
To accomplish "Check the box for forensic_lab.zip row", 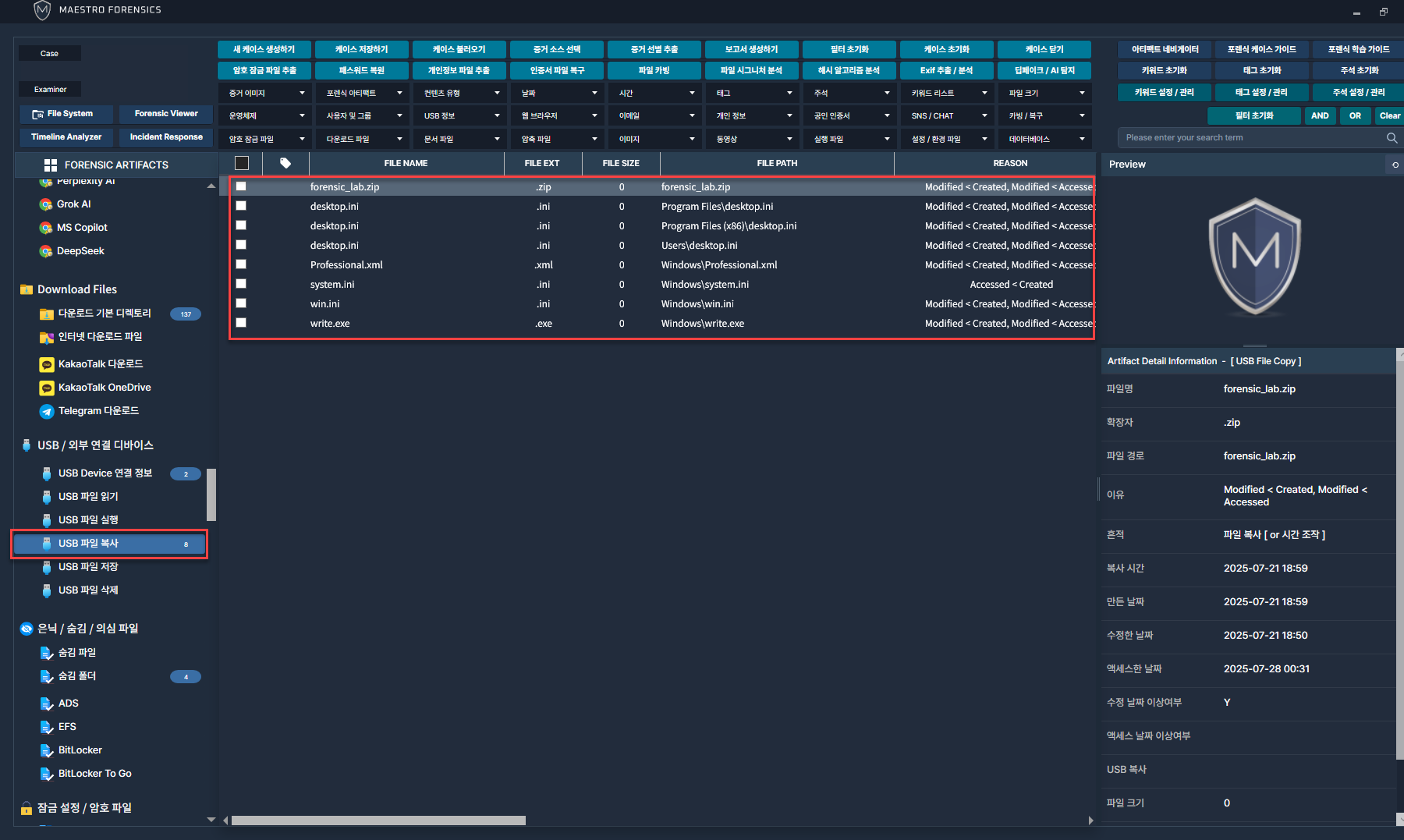I will [241, 186].
